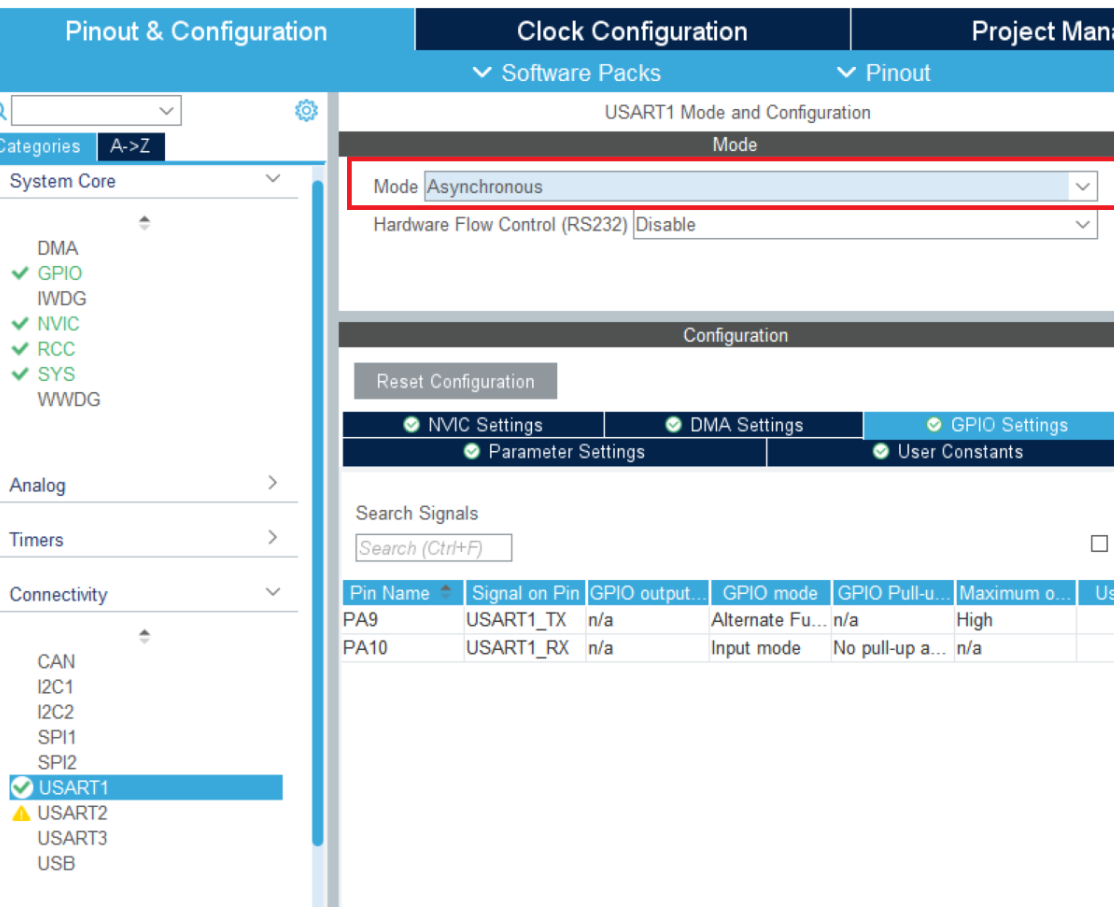The image size is (1114, 907).
Task: Select USB under Connectivity
Action: (x=56, y=864)
